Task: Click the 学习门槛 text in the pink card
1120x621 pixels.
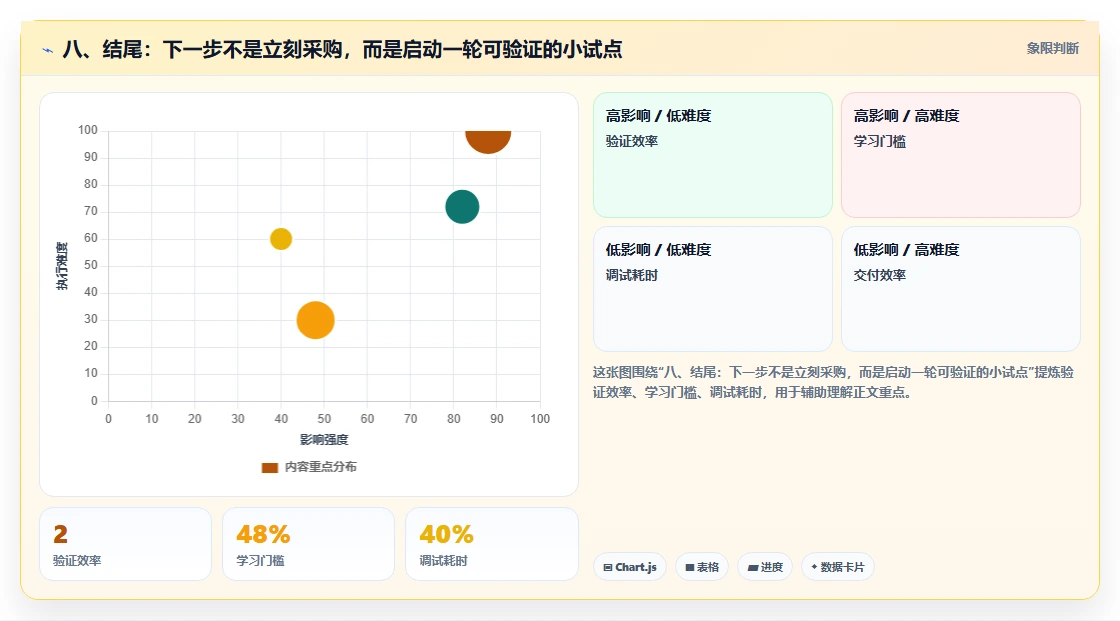Action: point(879,141)
